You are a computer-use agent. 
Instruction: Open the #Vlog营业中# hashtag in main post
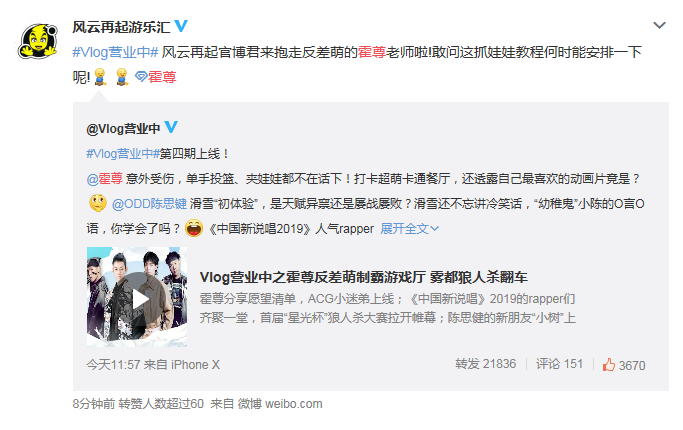click(x=115, y=52)
